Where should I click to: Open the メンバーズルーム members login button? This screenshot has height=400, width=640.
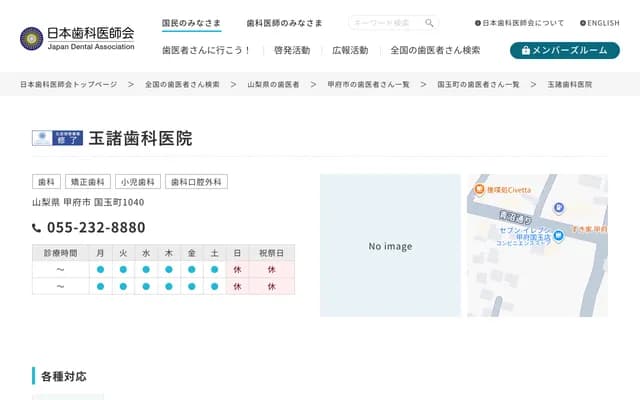[564, 50]
